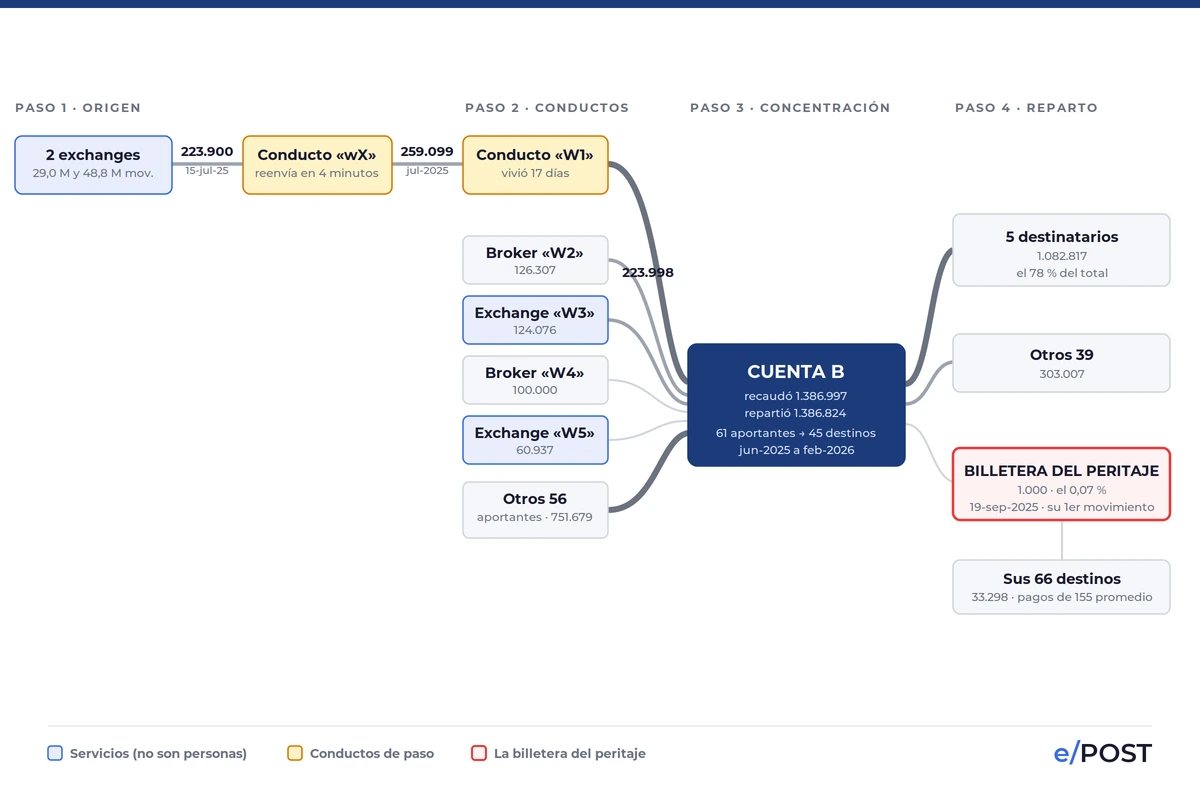Click 'repartió 1.386.824' in CUENTA B
This screenshot has width=1200, height=800.
click(796, 413)
